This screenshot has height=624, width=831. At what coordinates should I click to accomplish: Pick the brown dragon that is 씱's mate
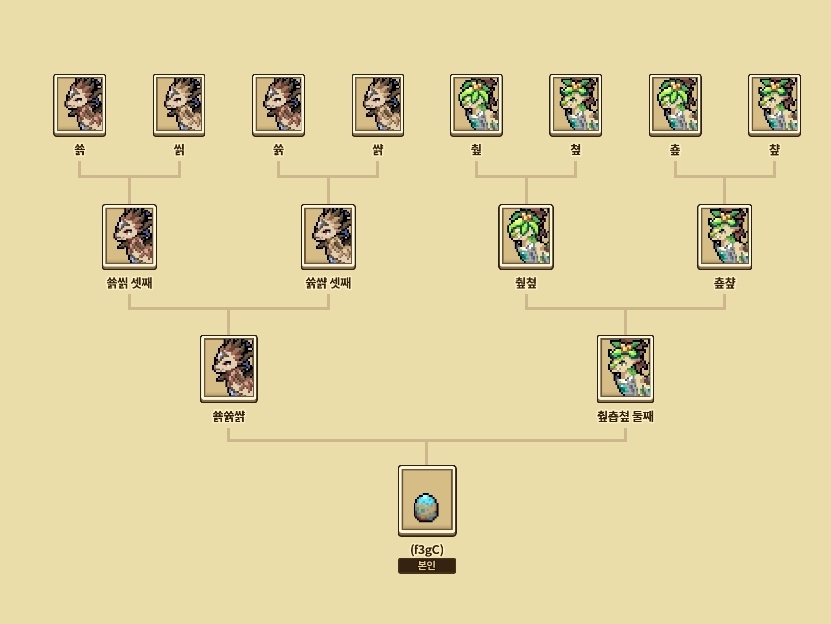[x=79, y=105]
